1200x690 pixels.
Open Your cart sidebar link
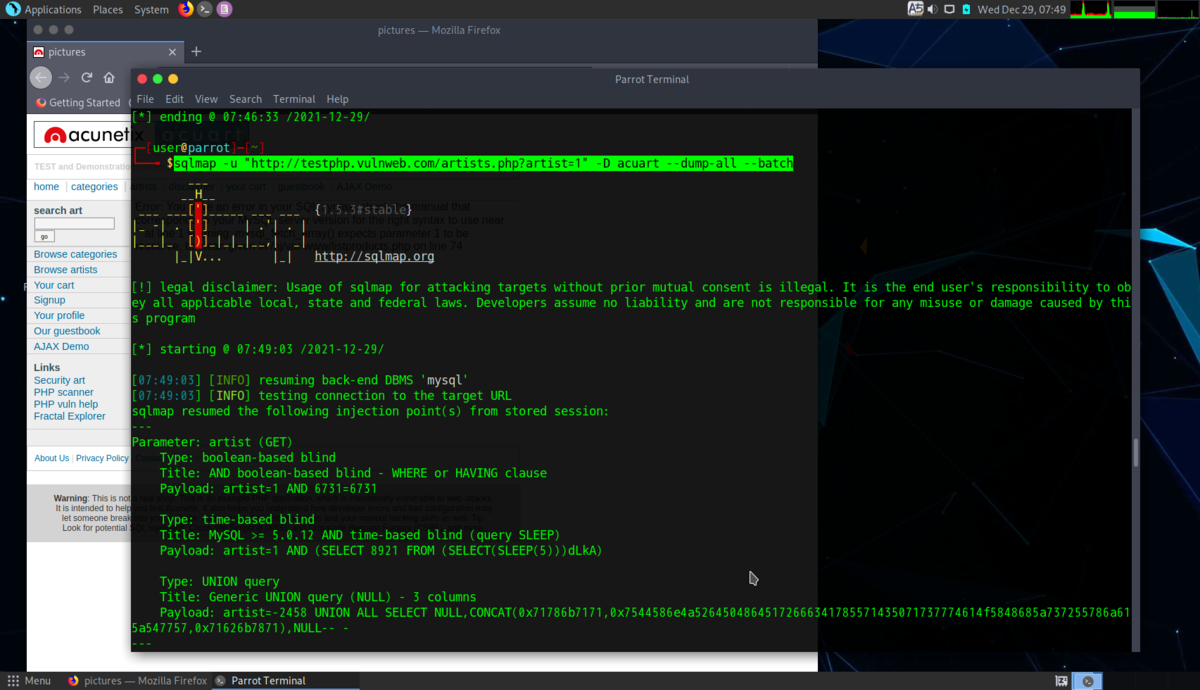(54, 285)
